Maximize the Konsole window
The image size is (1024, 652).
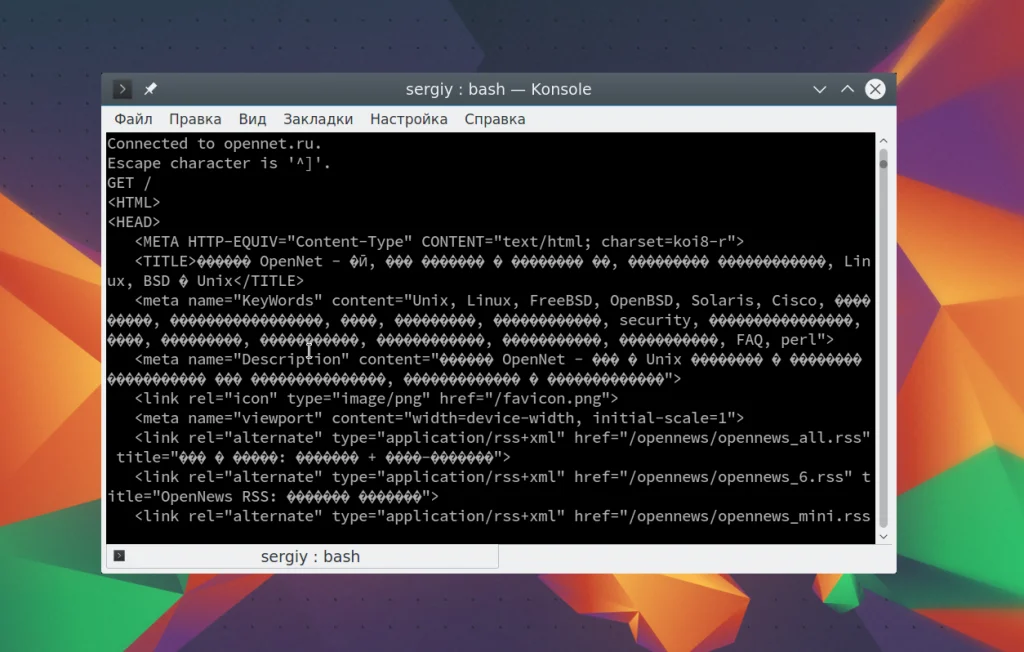848,89
